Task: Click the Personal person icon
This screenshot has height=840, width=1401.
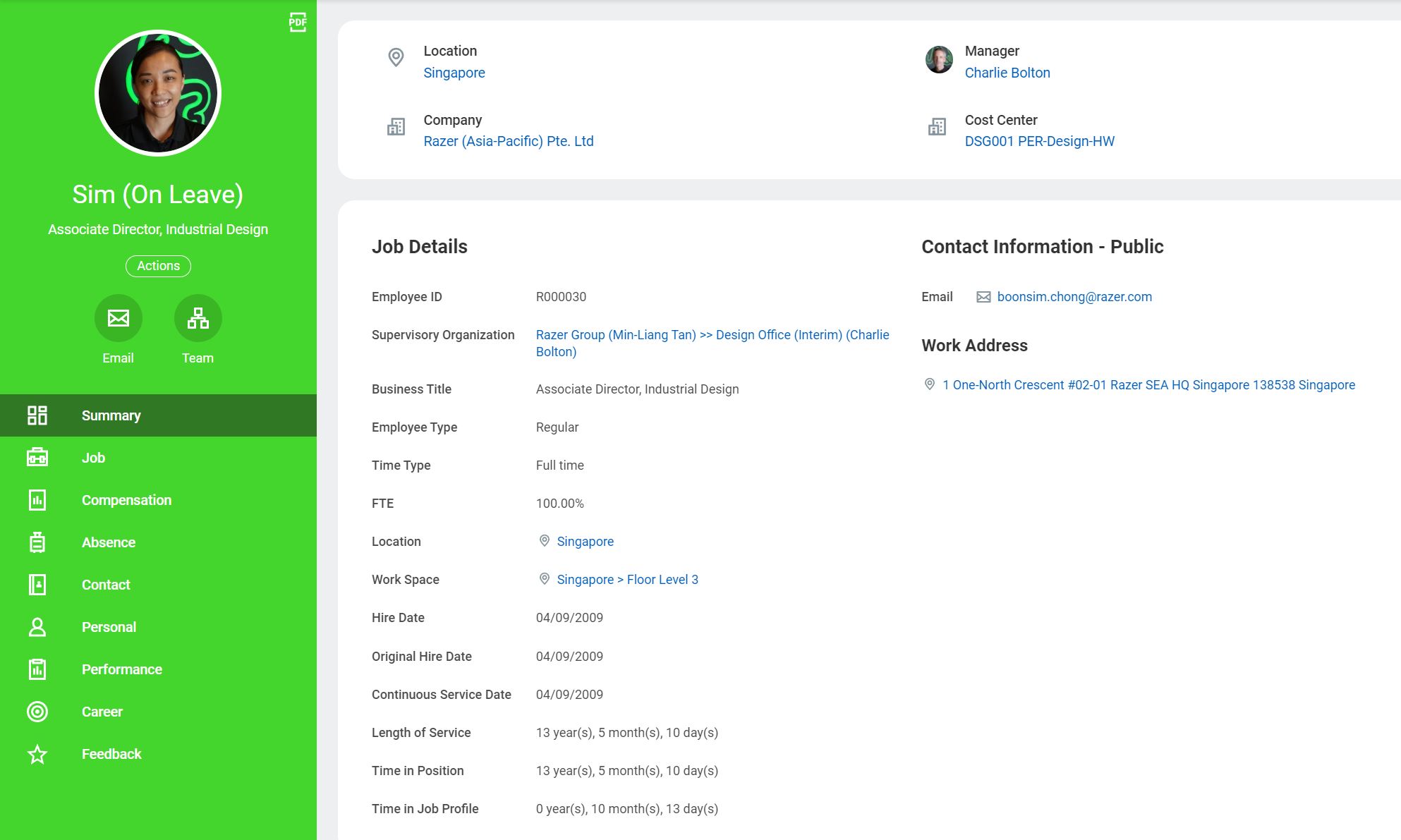Action: (x=37, y=627)
